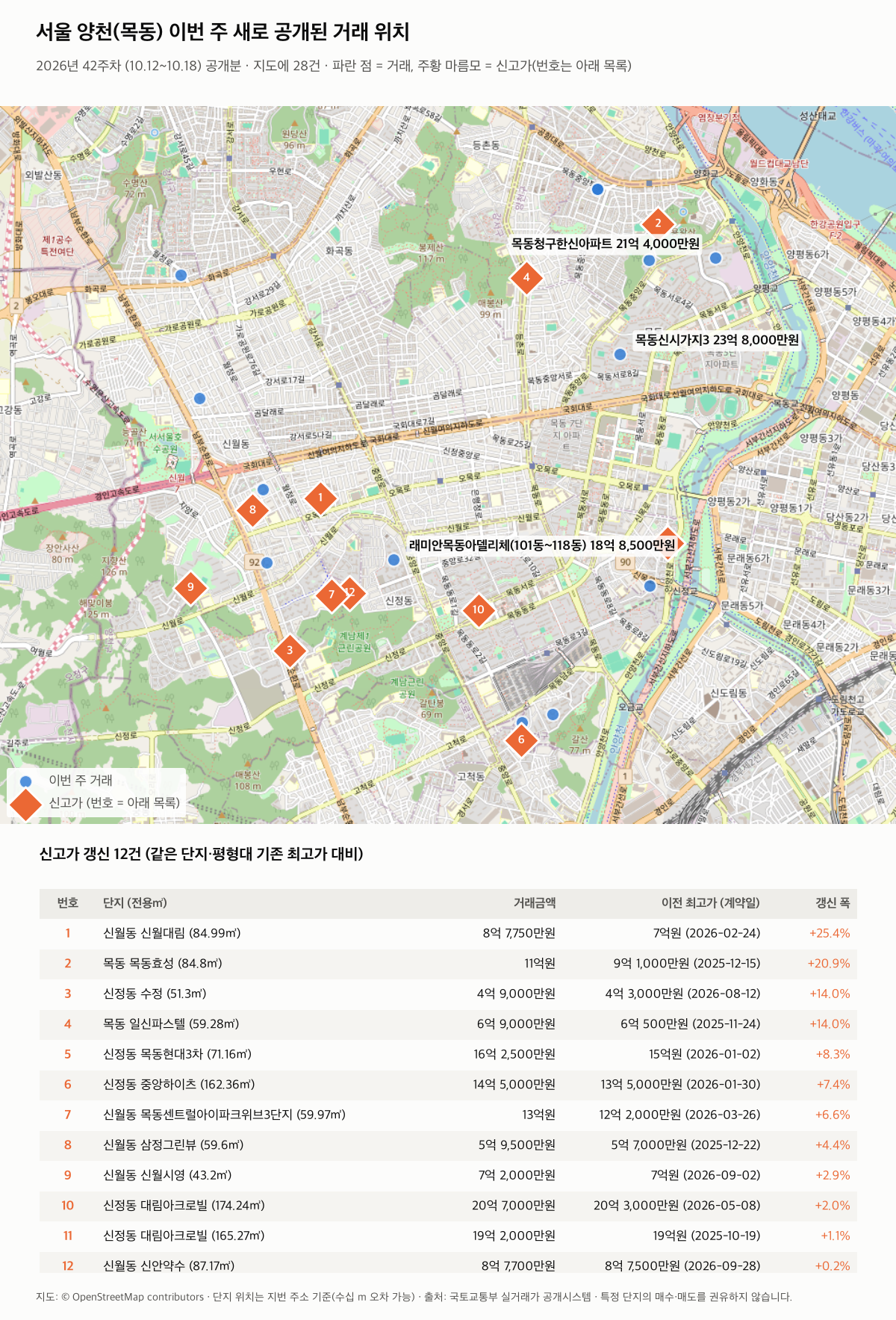
Task: Click the orange diamond legend symbol
Action: click(x=26, y=803)
